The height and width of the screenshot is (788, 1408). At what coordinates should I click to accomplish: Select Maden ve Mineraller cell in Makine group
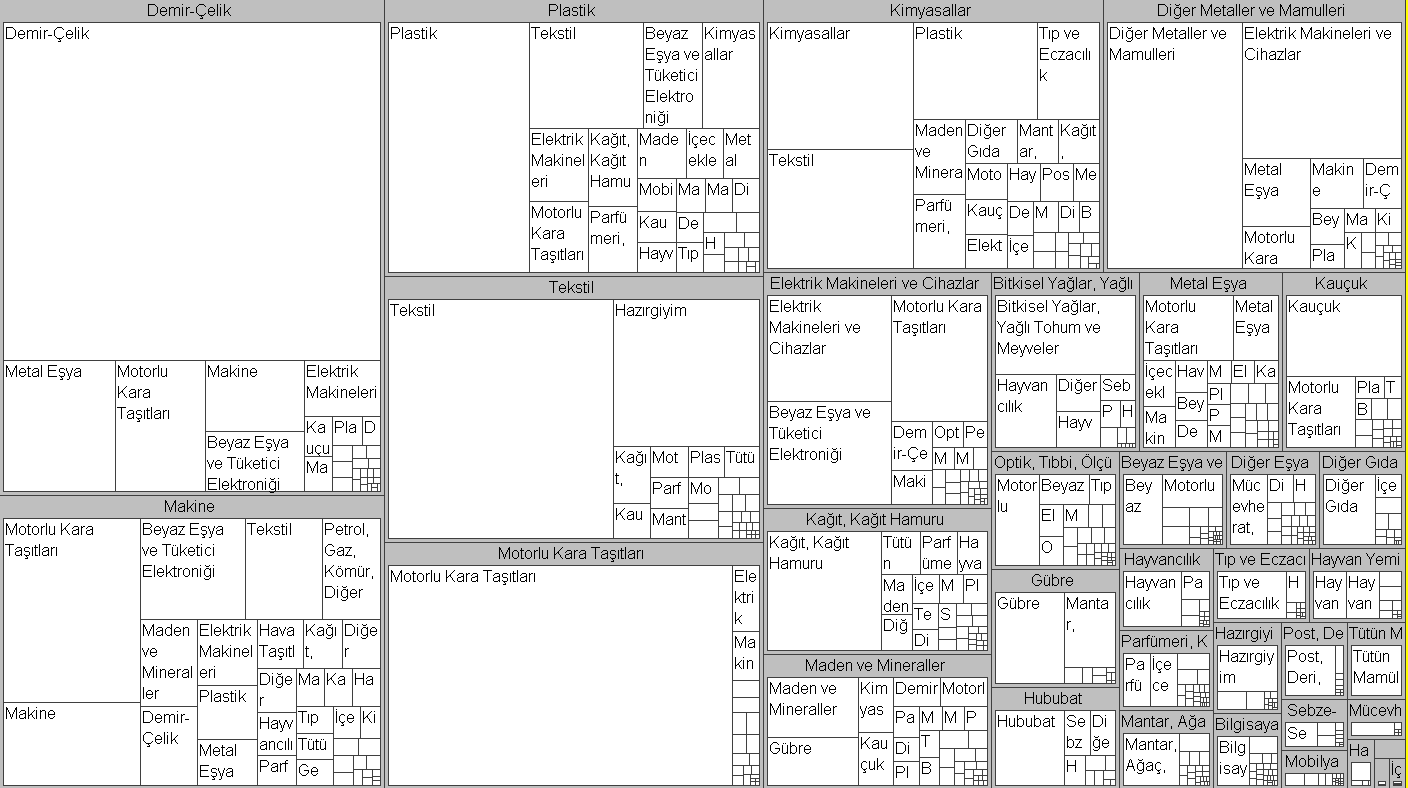168,663
